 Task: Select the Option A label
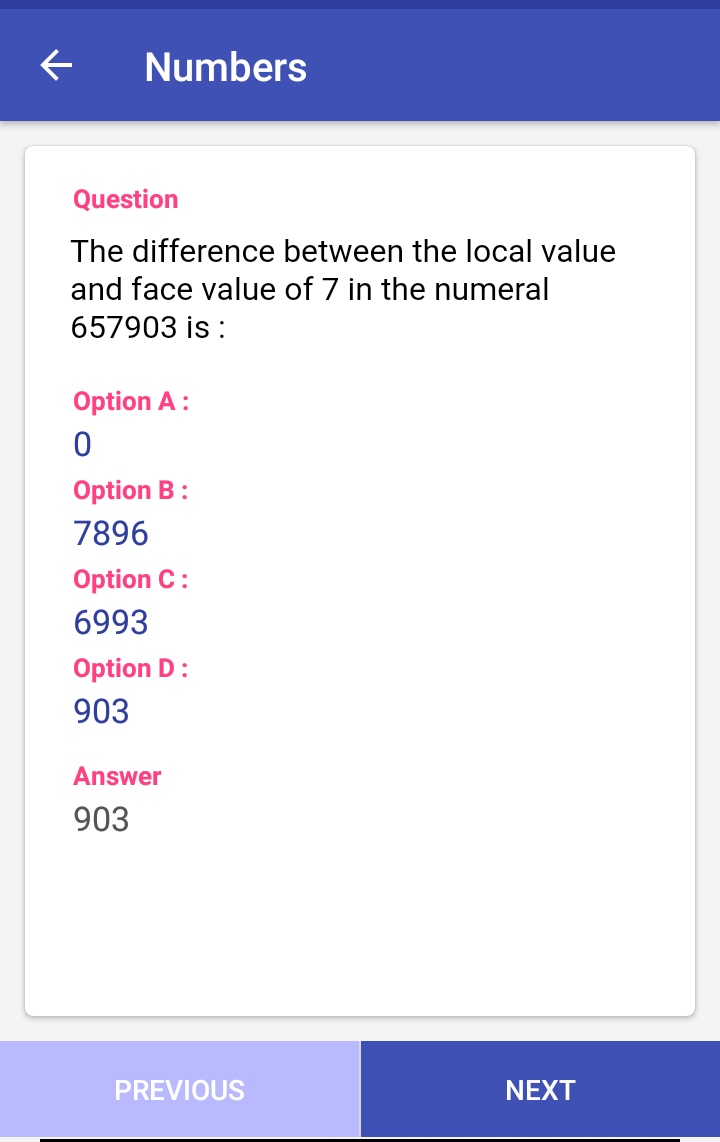(x=131, y=401)
